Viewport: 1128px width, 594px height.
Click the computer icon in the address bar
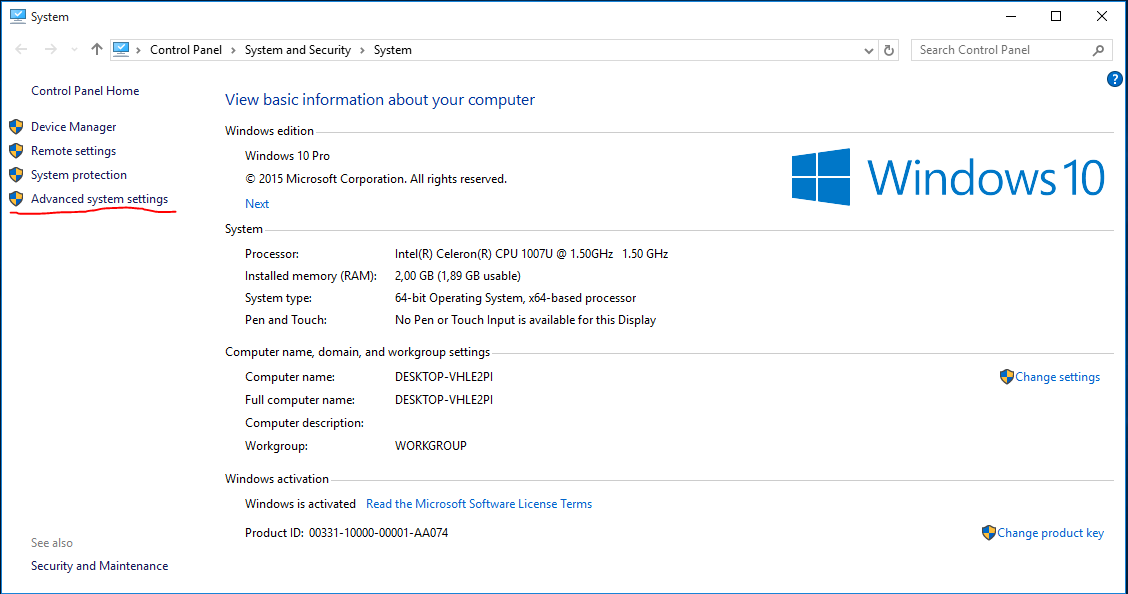point(122,49)
